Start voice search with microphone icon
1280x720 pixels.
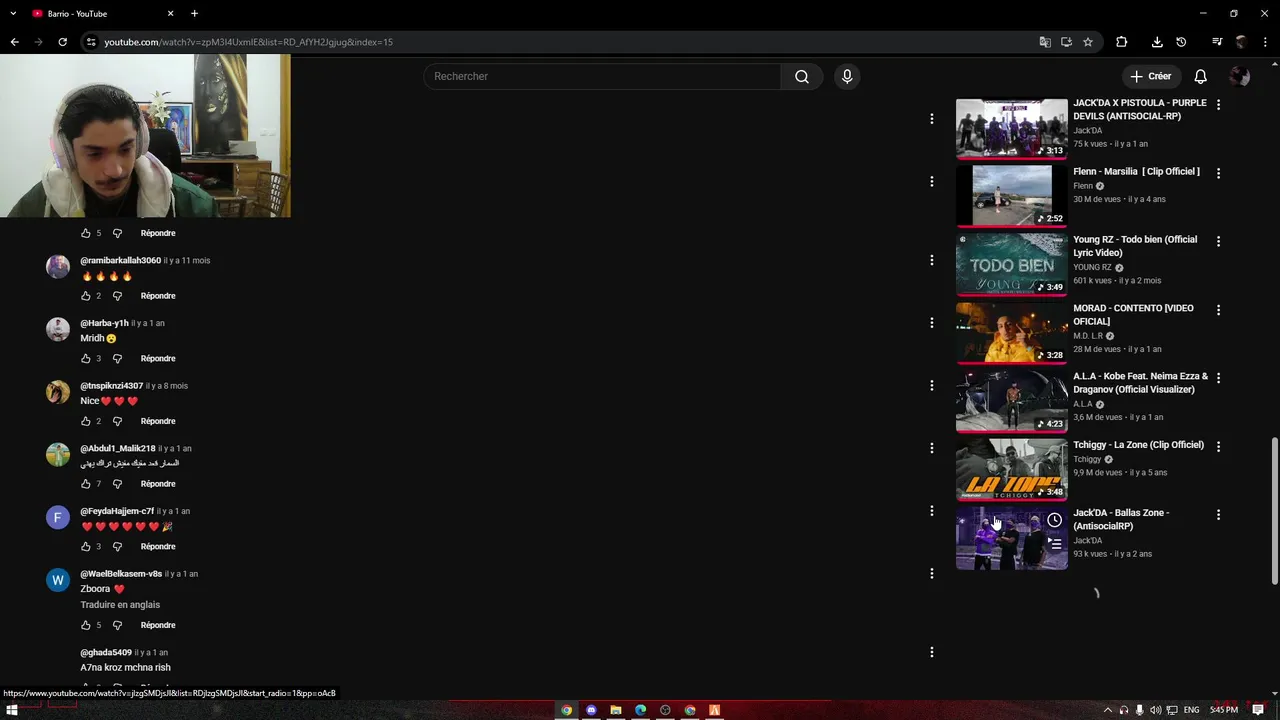(847, 76)
